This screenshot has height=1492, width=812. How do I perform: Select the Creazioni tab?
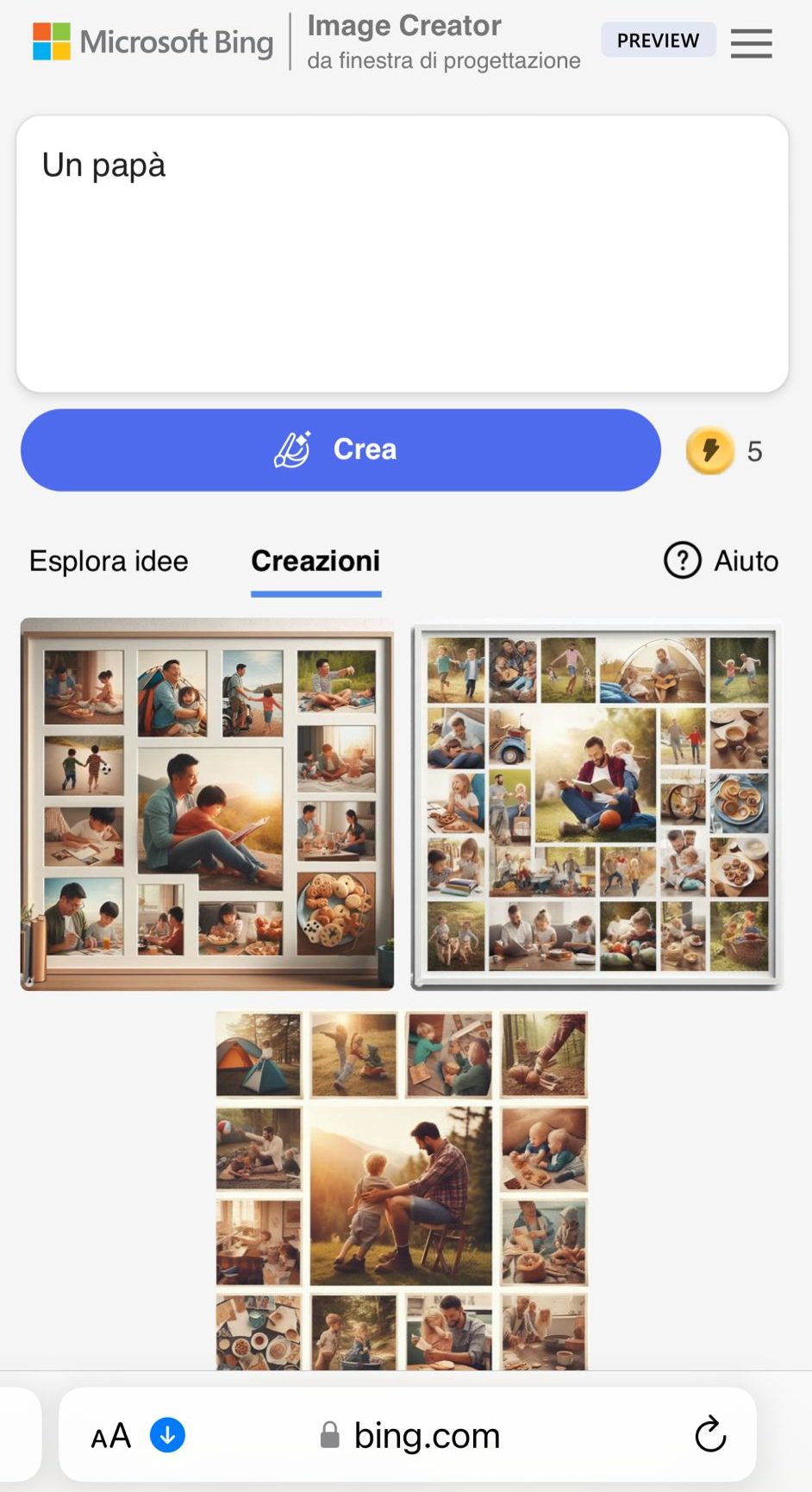click(x=315, y=561)
